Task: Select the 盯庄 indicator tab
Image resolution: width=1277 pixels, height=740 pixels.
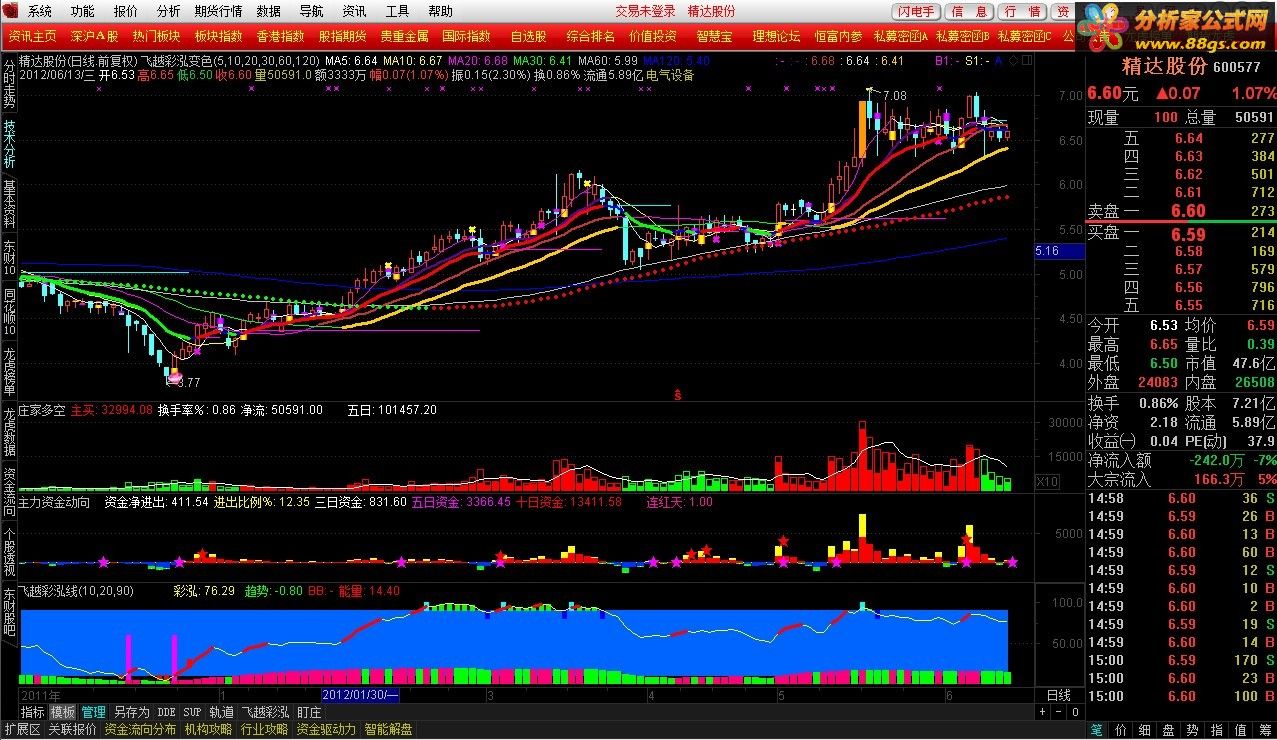Action: point(309,712)
